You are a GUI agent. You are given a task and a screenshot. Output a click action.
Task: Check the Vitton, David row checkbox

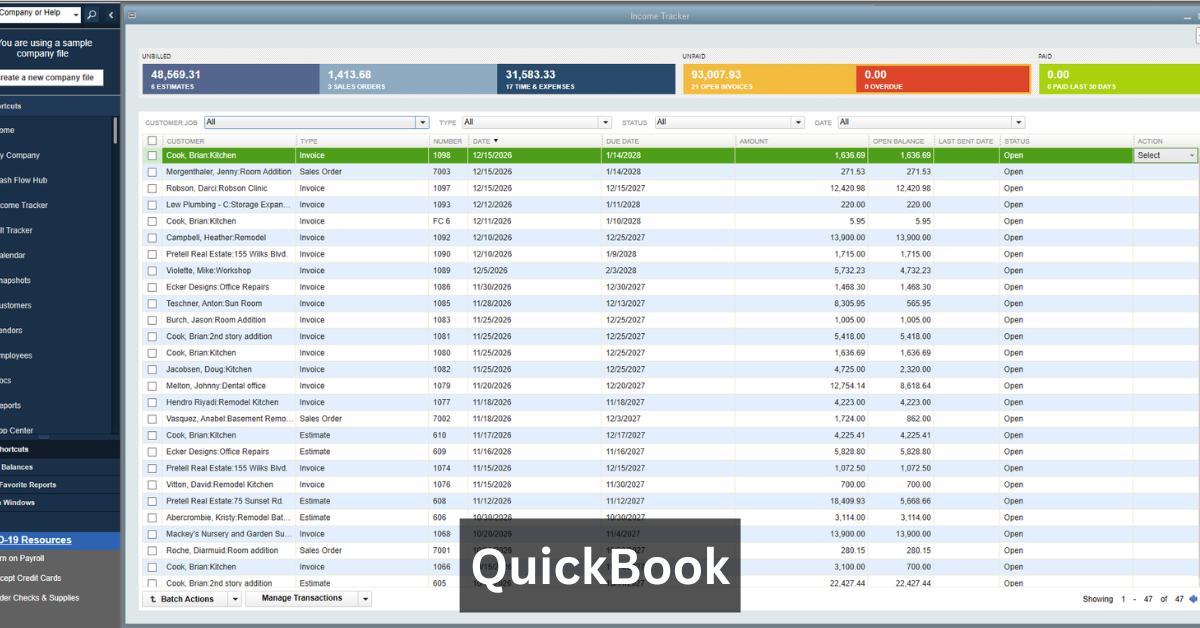[x=152, y=485]
